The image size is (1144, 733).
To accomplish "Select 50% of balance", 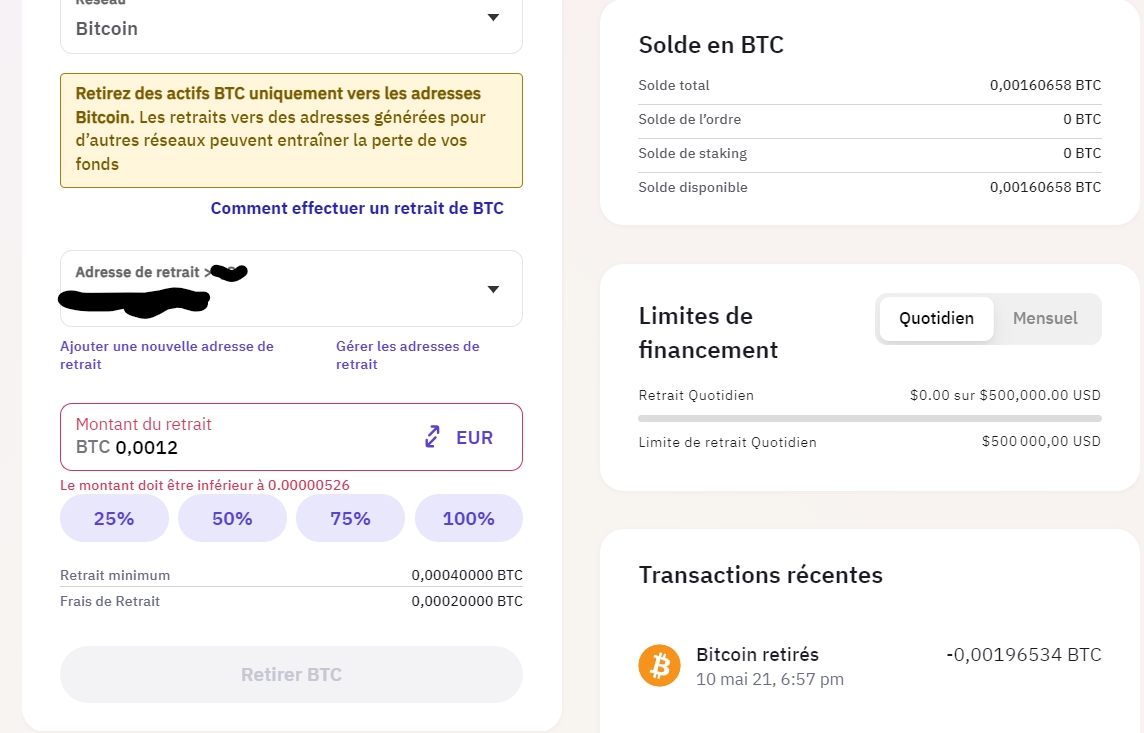I will [232, 518].
